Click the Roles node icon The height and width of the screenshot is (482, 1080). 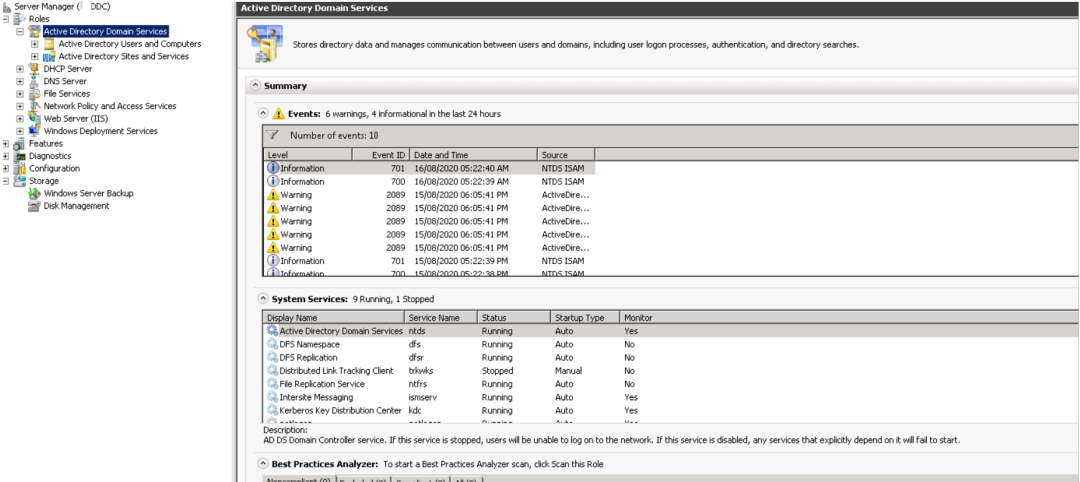click(x=21, y=19)
